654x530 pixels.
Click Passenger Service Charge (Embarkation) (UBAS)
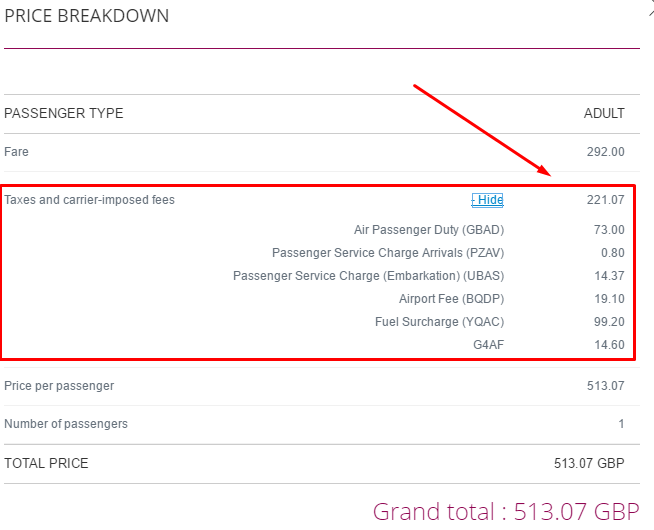click(x=368, y=276)
